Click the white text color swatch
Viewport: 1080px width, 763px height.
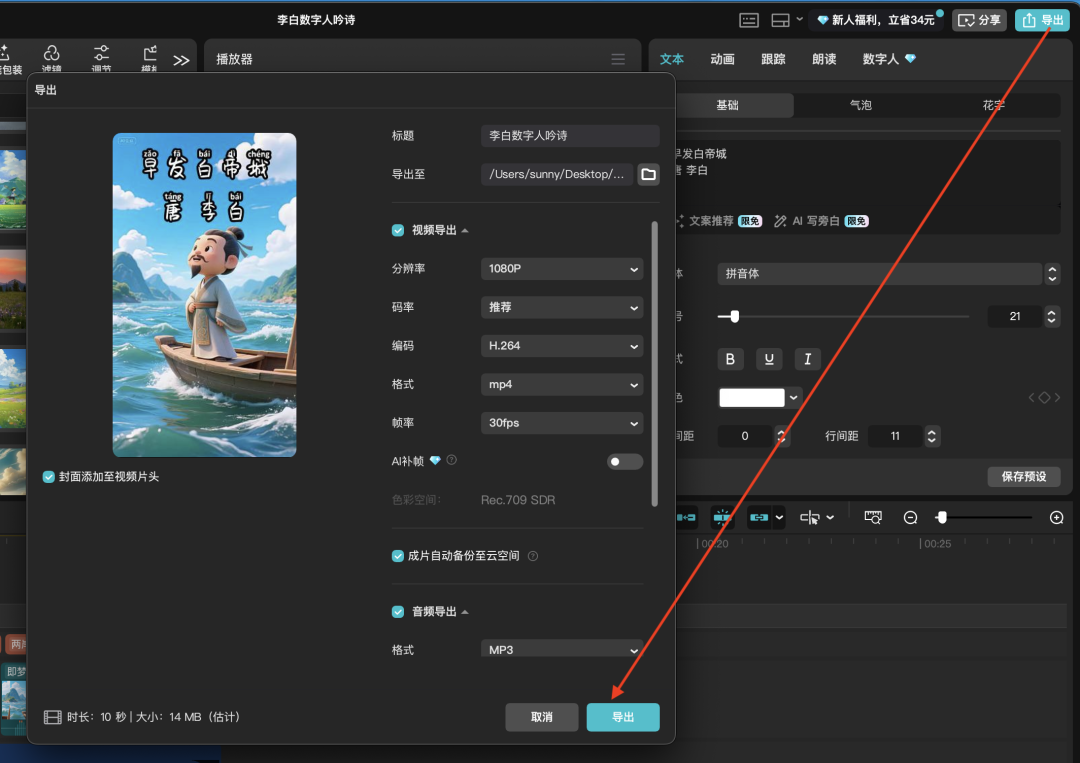tap(752, 397)
